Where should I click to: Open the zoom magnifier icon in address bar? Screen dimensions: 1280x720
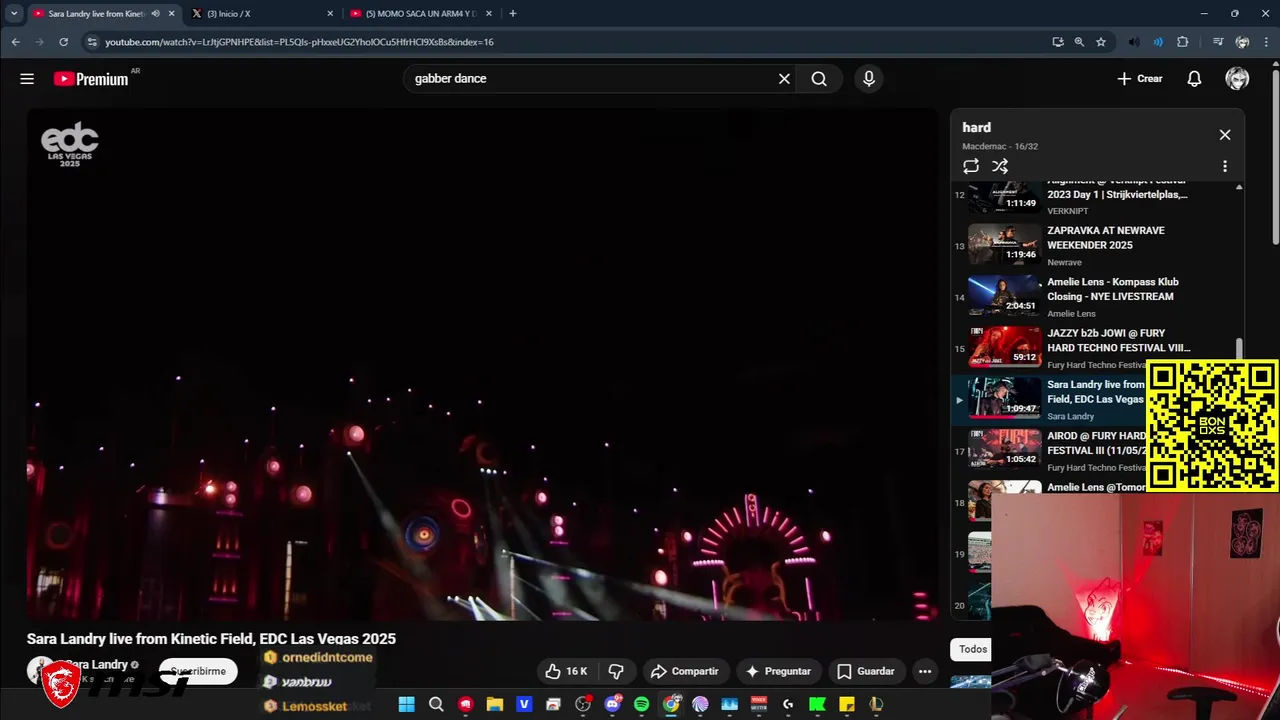coord(1079,42)
